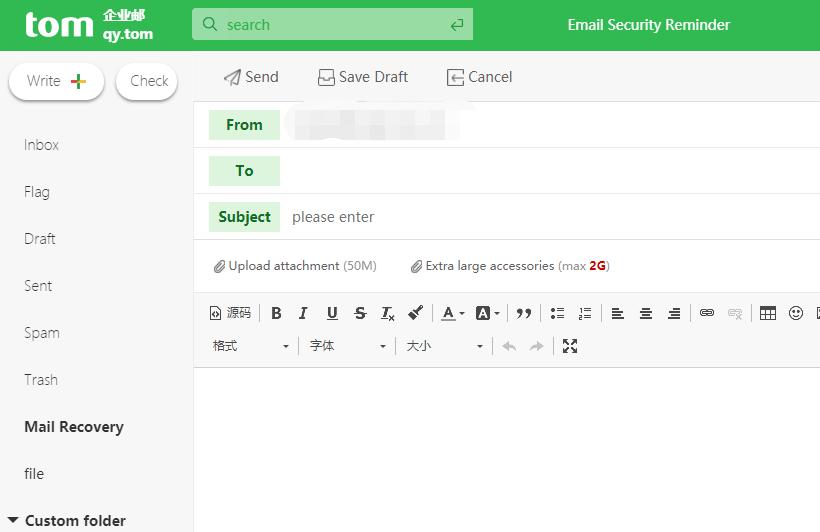Click Upload attachment (50M)
This screenshot has height=532, width=820.
pos(295,266)
